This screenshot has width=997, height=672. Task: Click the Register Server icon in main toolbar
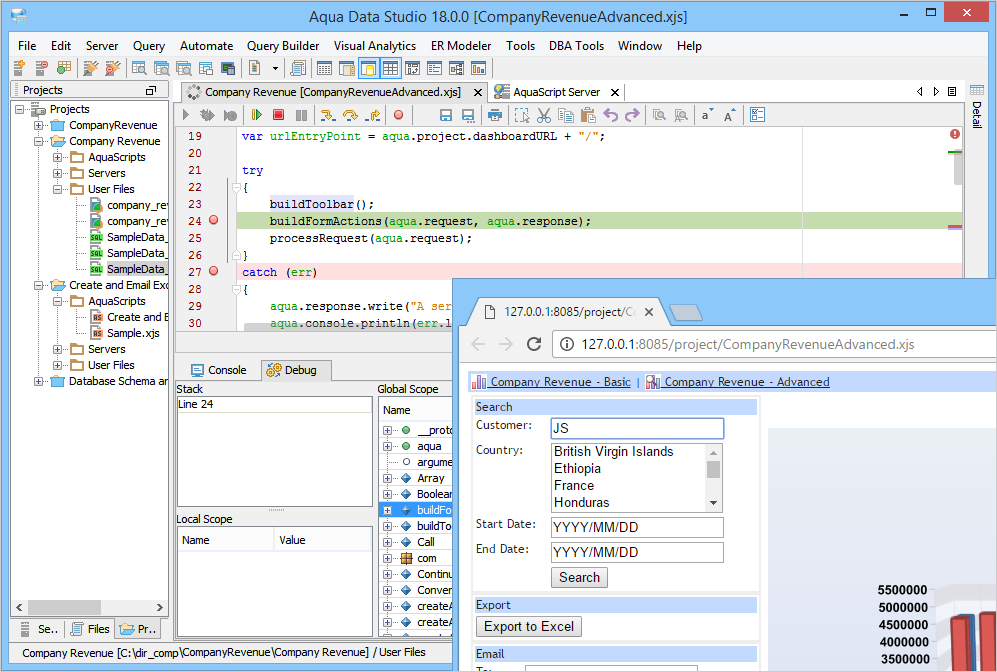[x=19, y=68]
